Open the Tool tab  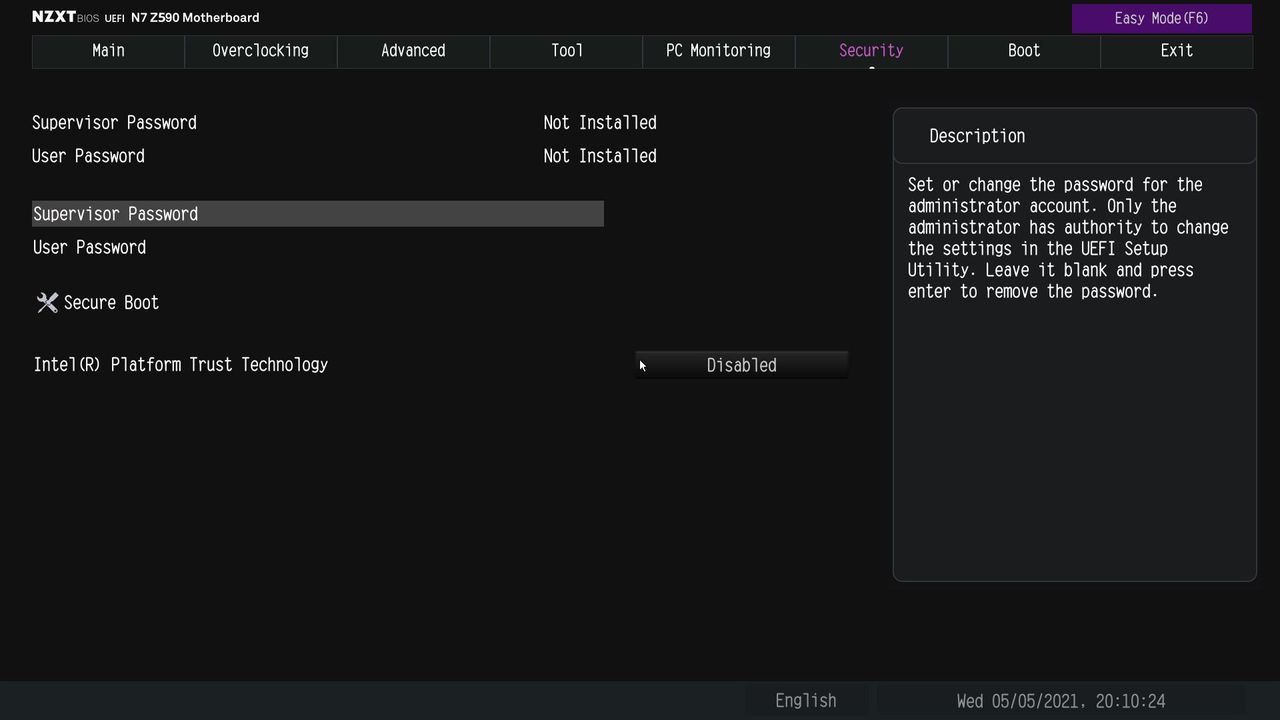click(x=566, y=51)
